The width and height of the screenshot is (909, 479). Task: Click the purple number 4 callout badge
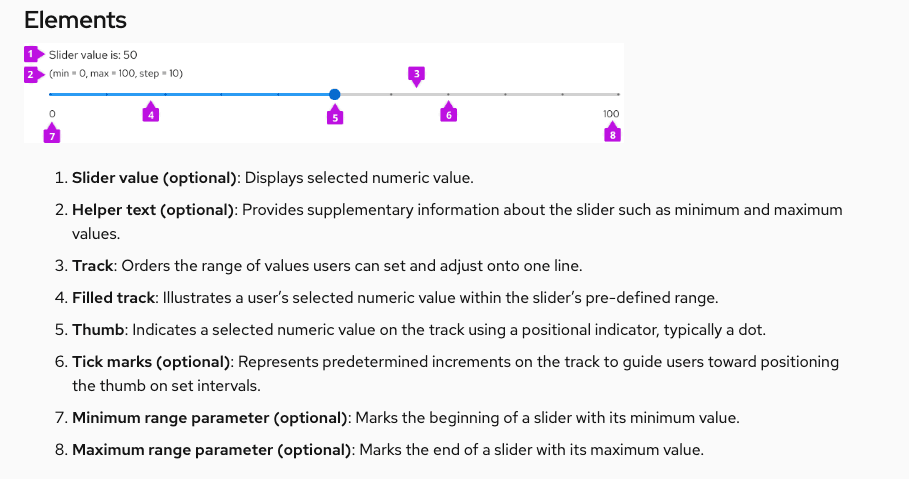coord(150,115)
